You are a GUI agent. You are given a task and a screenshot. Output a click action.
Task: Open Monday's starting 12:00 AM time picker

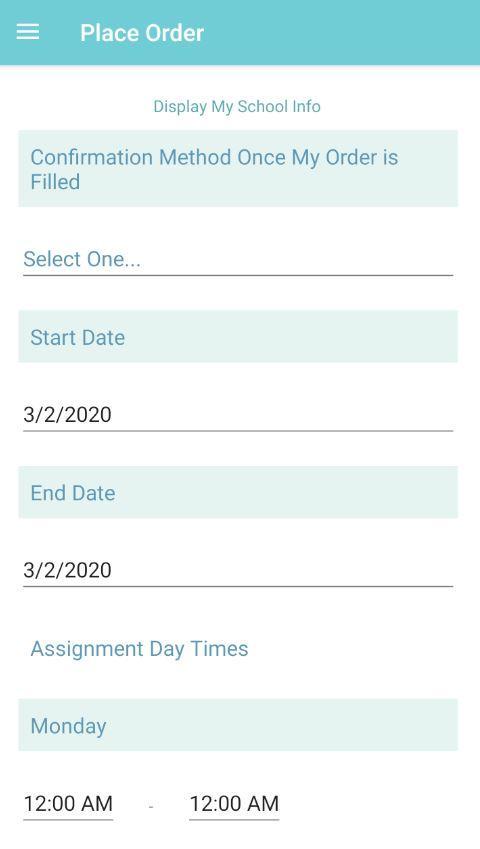[68, 804]
